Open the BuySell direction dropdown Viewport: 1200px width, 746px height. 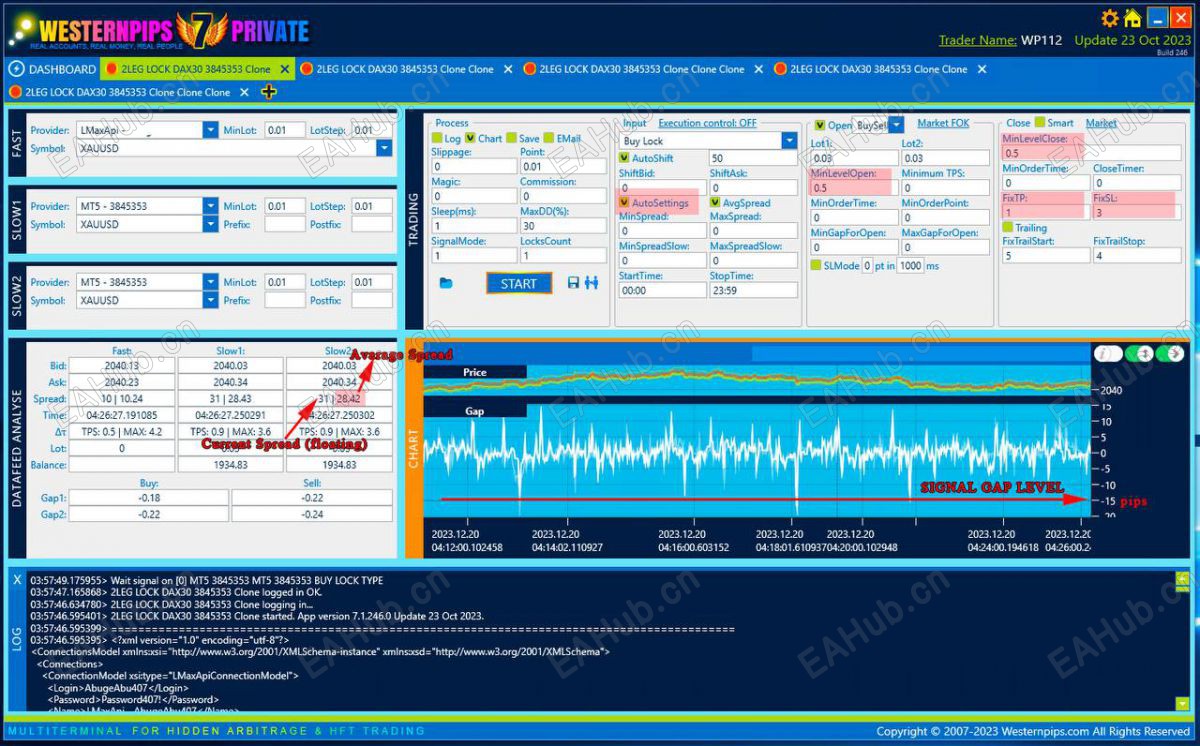coord(896,125)
